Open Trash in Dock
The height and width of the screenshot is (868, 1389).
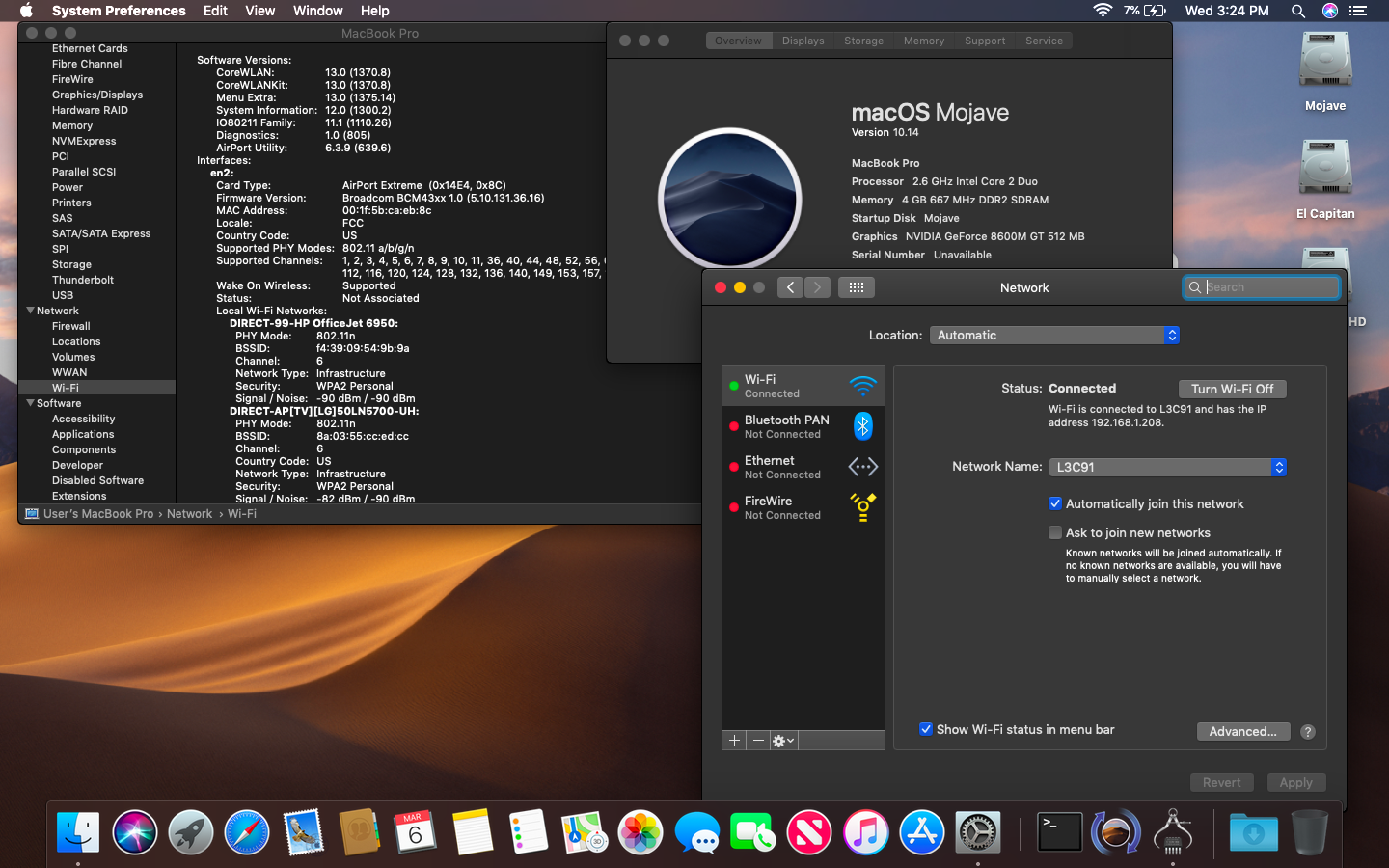coord(1309,832)
